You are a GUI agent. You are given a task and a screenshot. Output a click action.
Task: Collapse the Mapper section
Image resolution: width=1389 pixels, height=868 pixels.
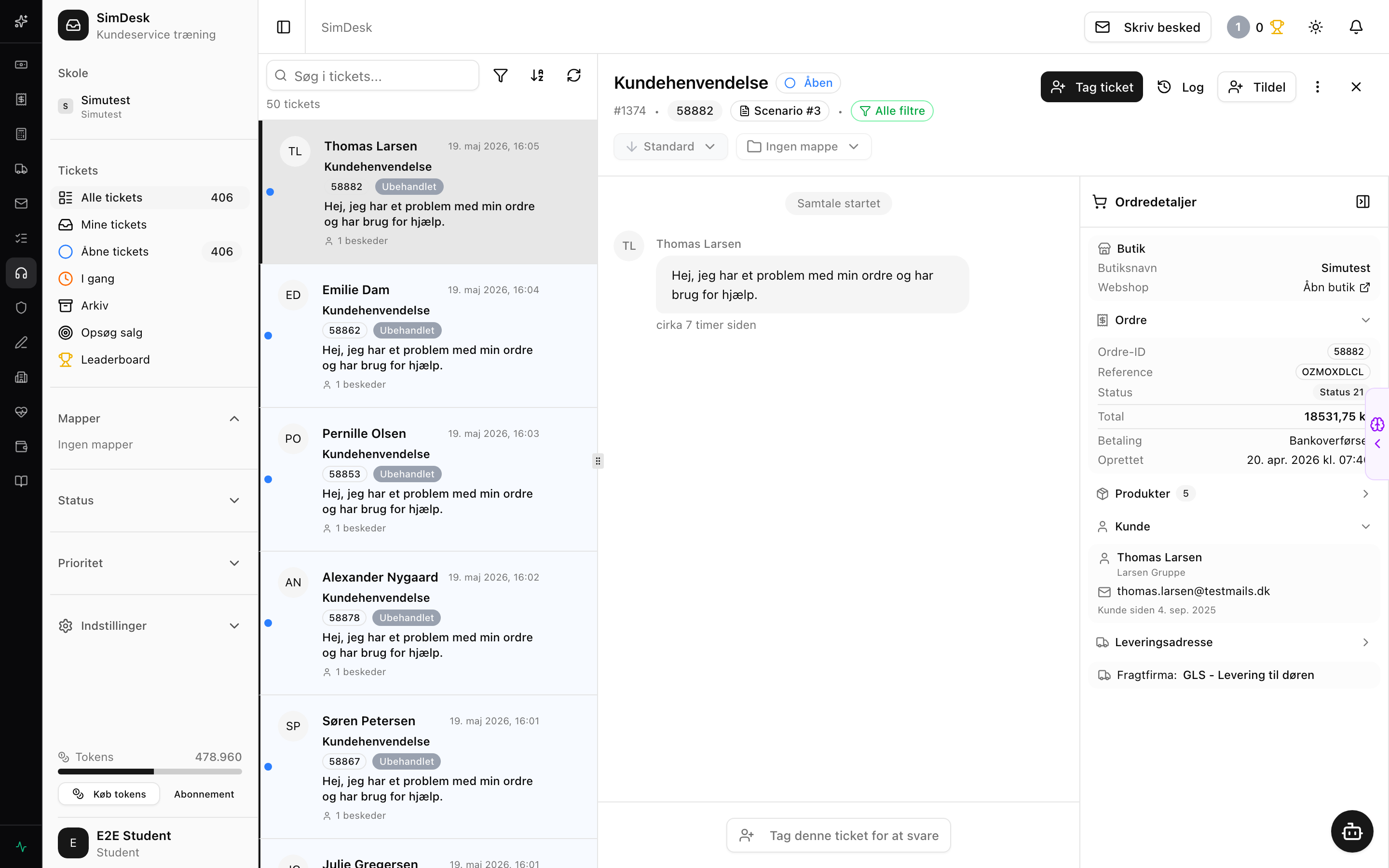[x=149, y=419]
